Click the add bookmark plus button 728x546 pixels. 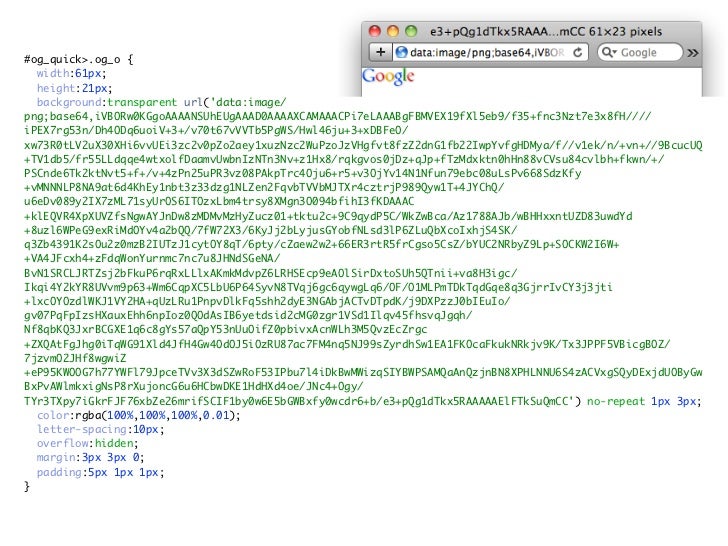click(380, 52)
